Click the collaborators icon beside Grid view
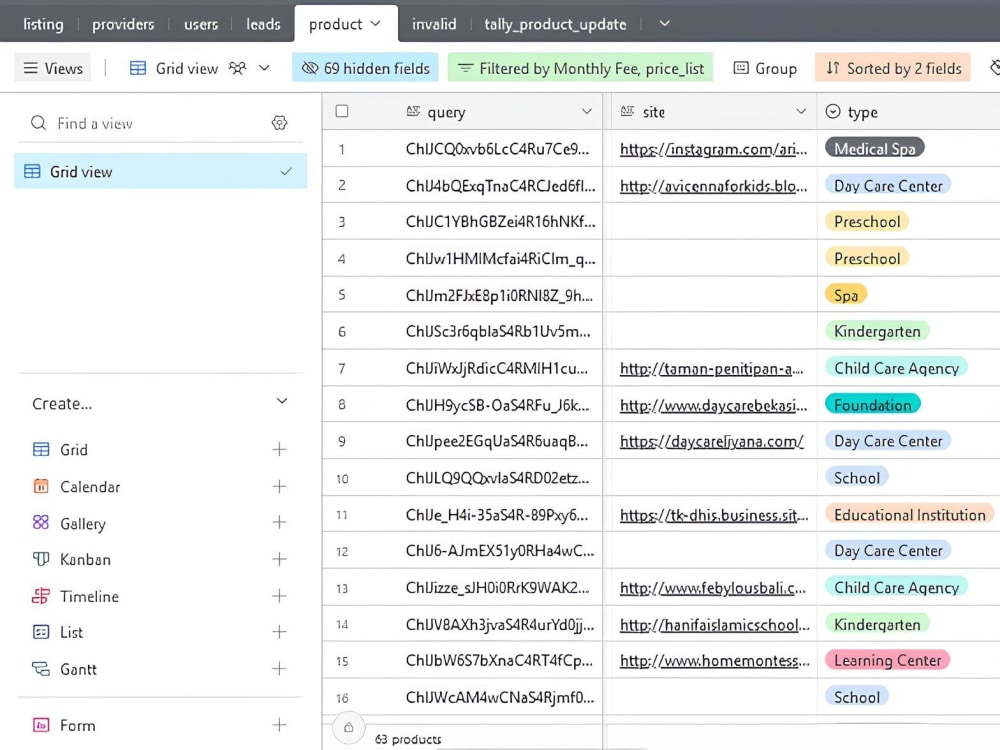 pos(237,68)
